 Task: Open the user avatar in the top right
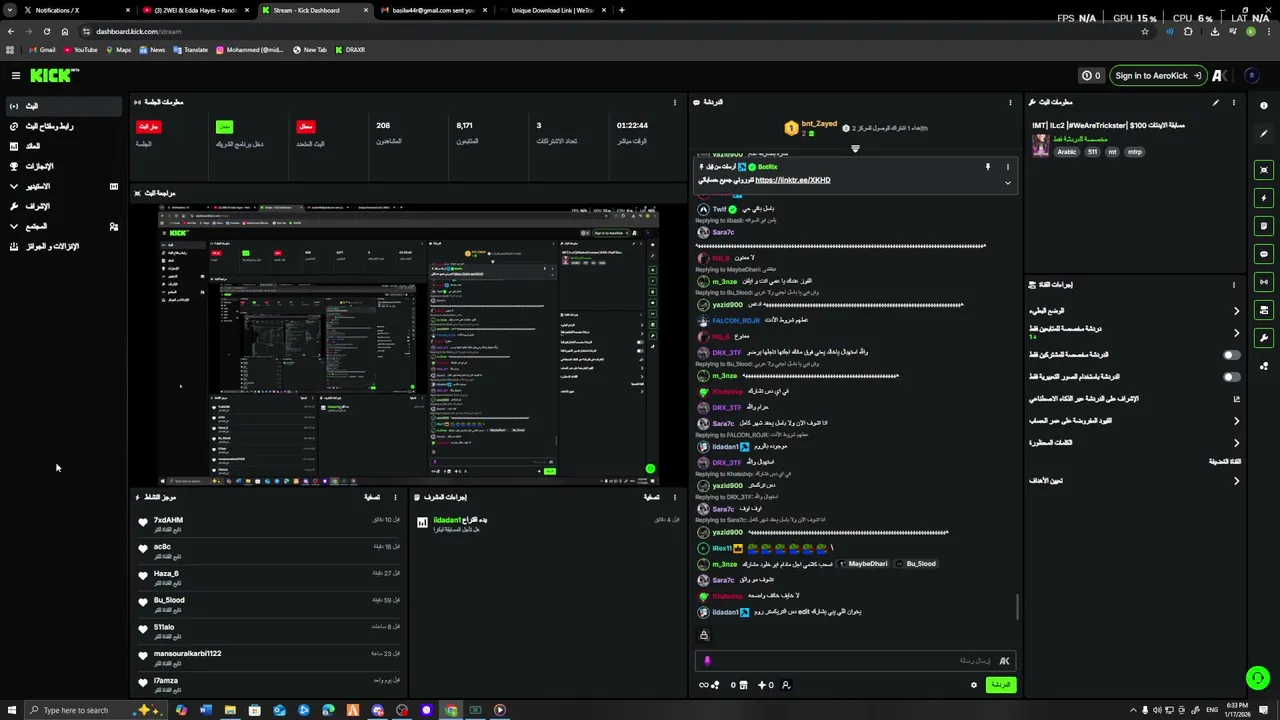click(1251, 75)
